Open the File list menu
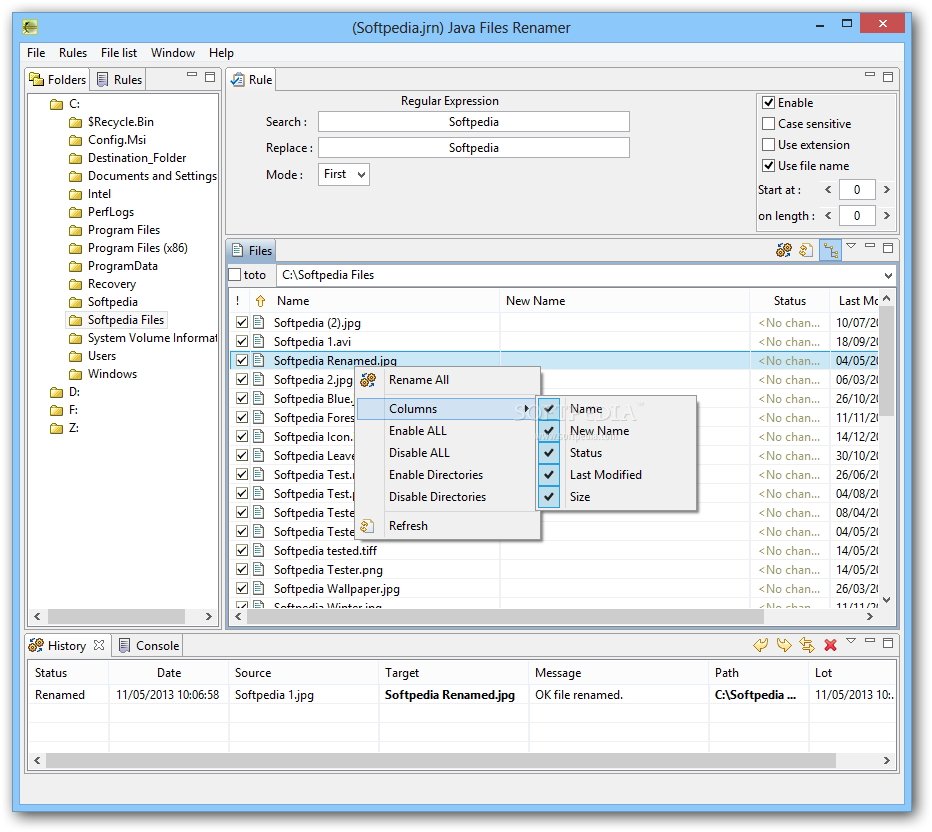Viewport: 932px width, 832px height. [119, 53]
